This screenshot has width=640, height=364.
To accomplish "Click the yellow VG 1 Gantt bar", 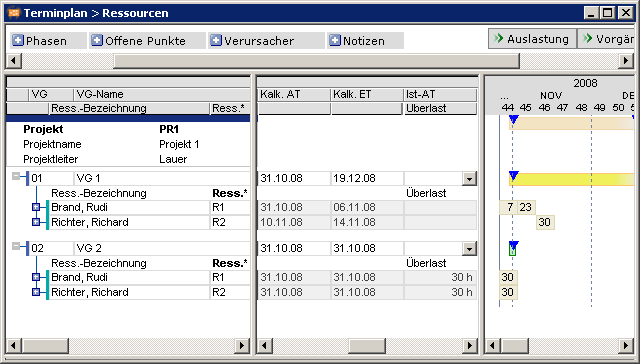I will pyautogui.click(x=572, y=180).
